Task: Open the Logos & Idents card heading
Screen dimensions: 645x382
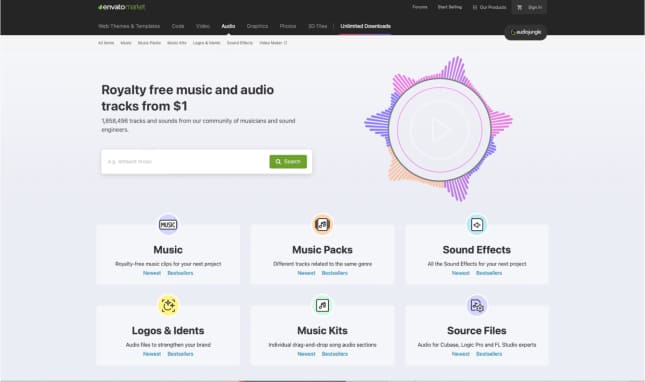Action: point(168,331)
